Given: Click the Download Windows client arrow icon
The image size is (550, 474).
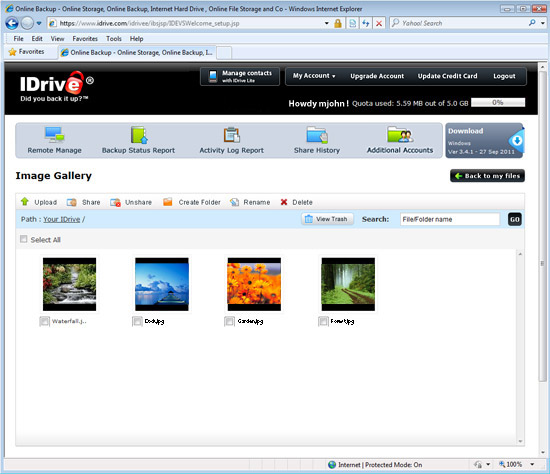Looking at the screenshot, I should [516, 141].
